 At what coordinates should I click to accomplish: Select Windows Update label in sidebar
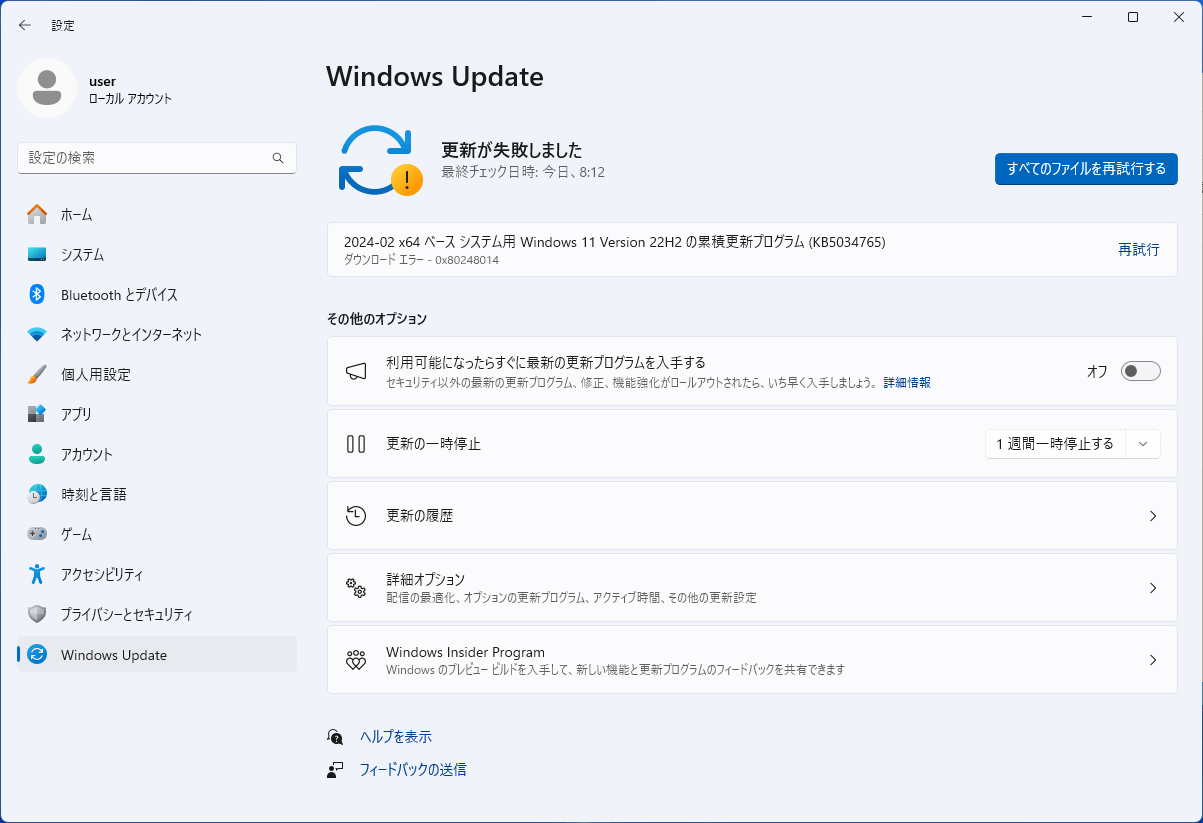114,655
